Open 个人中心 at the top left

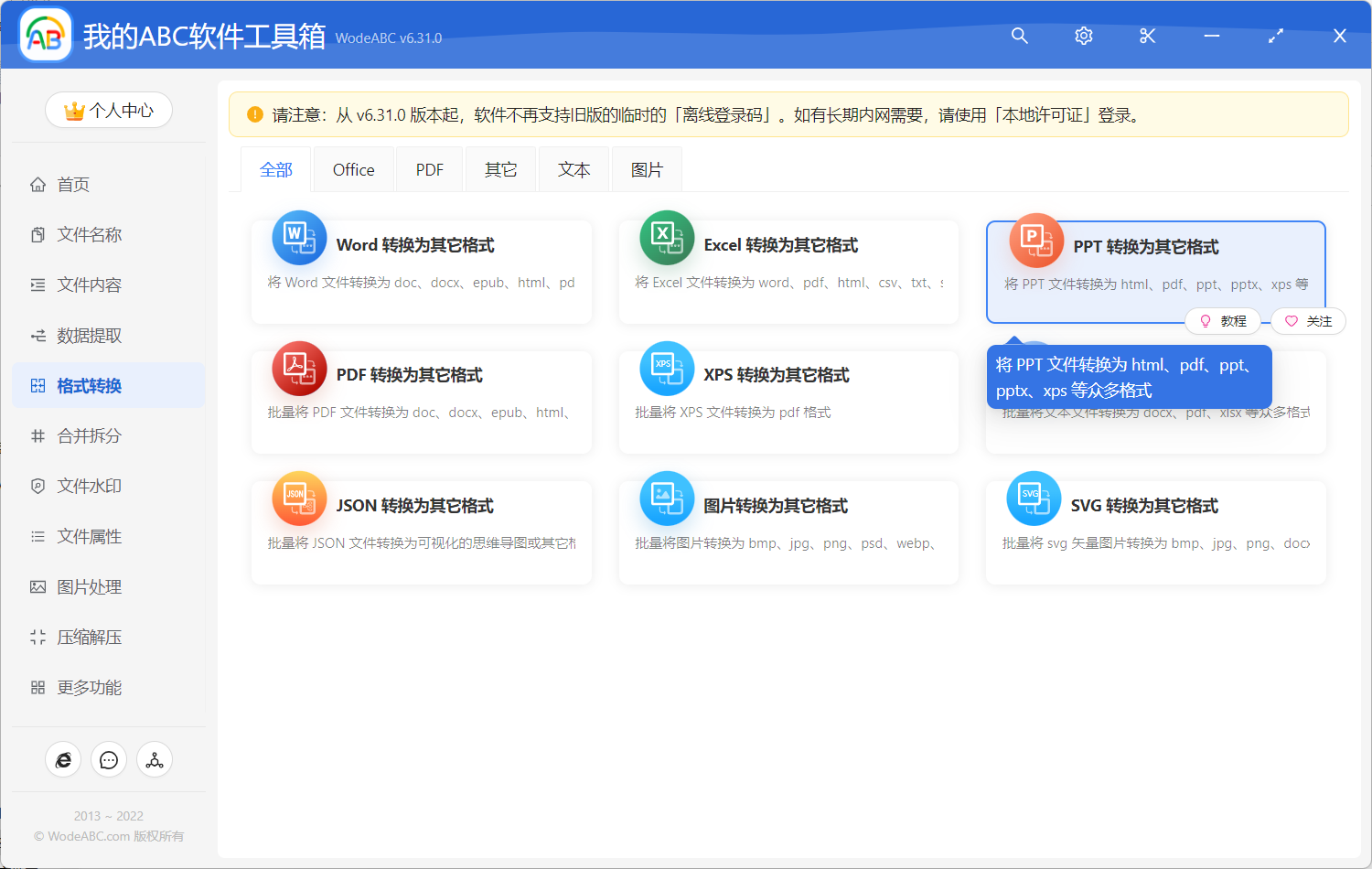tap(109, 110)
